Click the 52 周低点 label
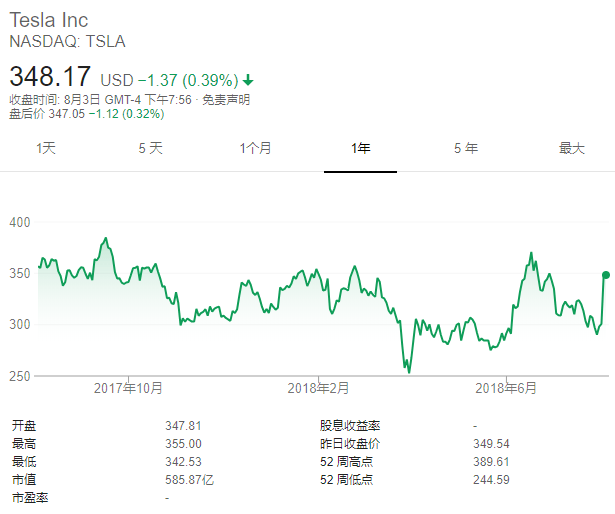 346,480
